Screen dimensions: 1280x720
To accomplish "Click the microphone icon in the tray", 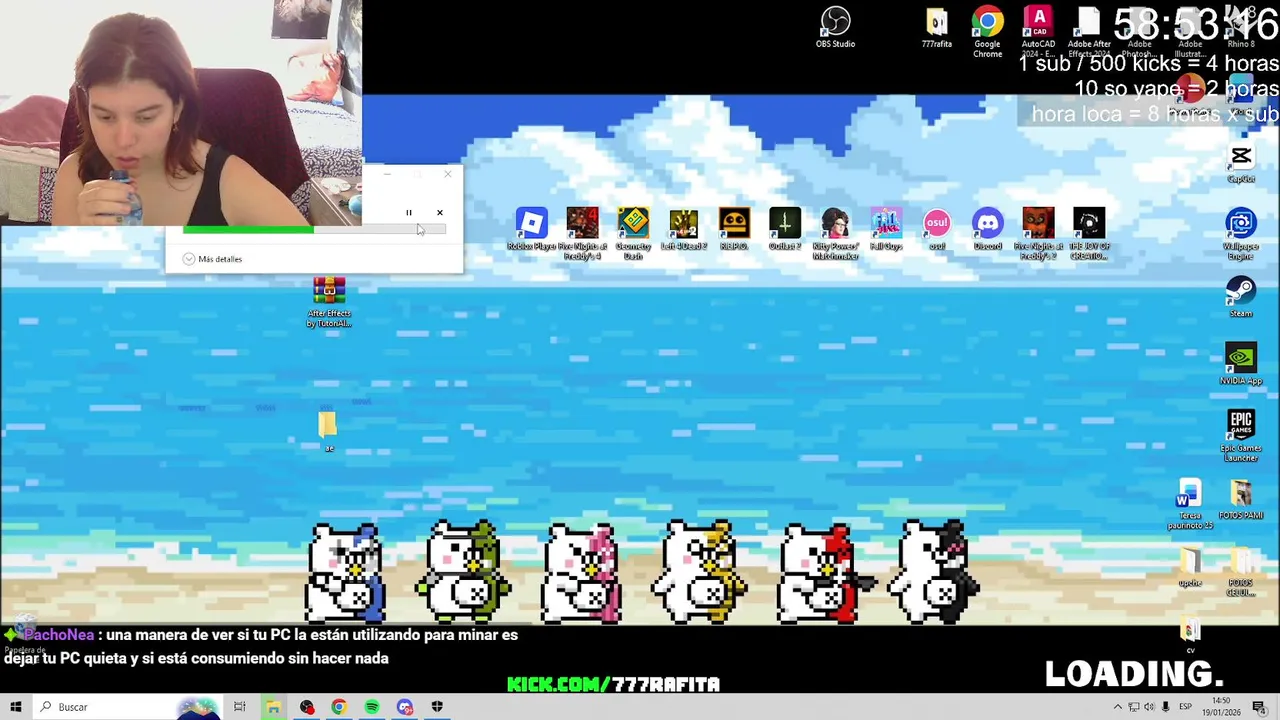I will pyautogui.click(x=1165, y=707).
